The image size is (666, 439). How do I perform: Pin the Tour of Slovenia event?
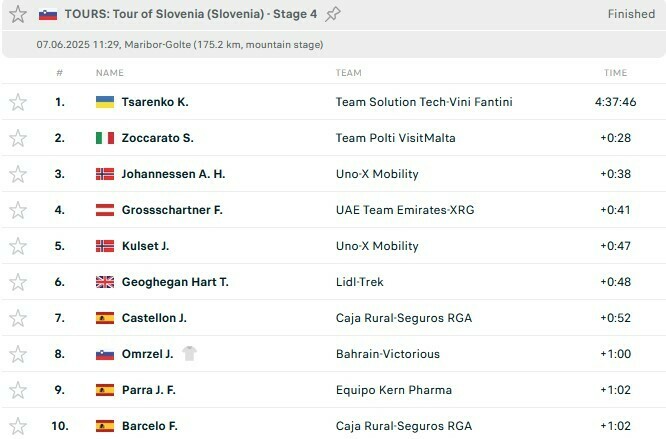[334, 14]
